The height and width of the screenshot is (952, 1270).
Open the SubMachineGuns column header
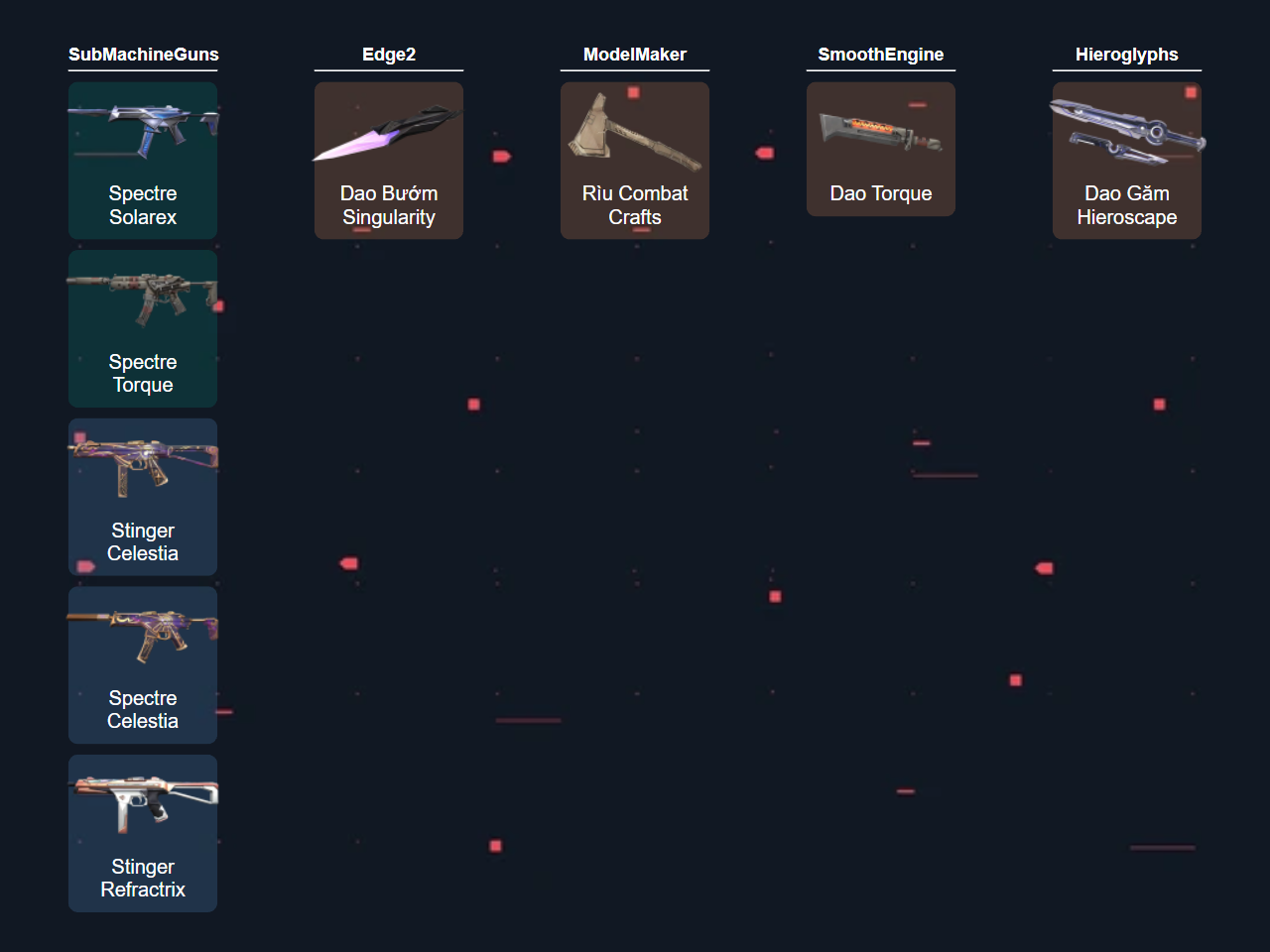[x=143, y=55]
